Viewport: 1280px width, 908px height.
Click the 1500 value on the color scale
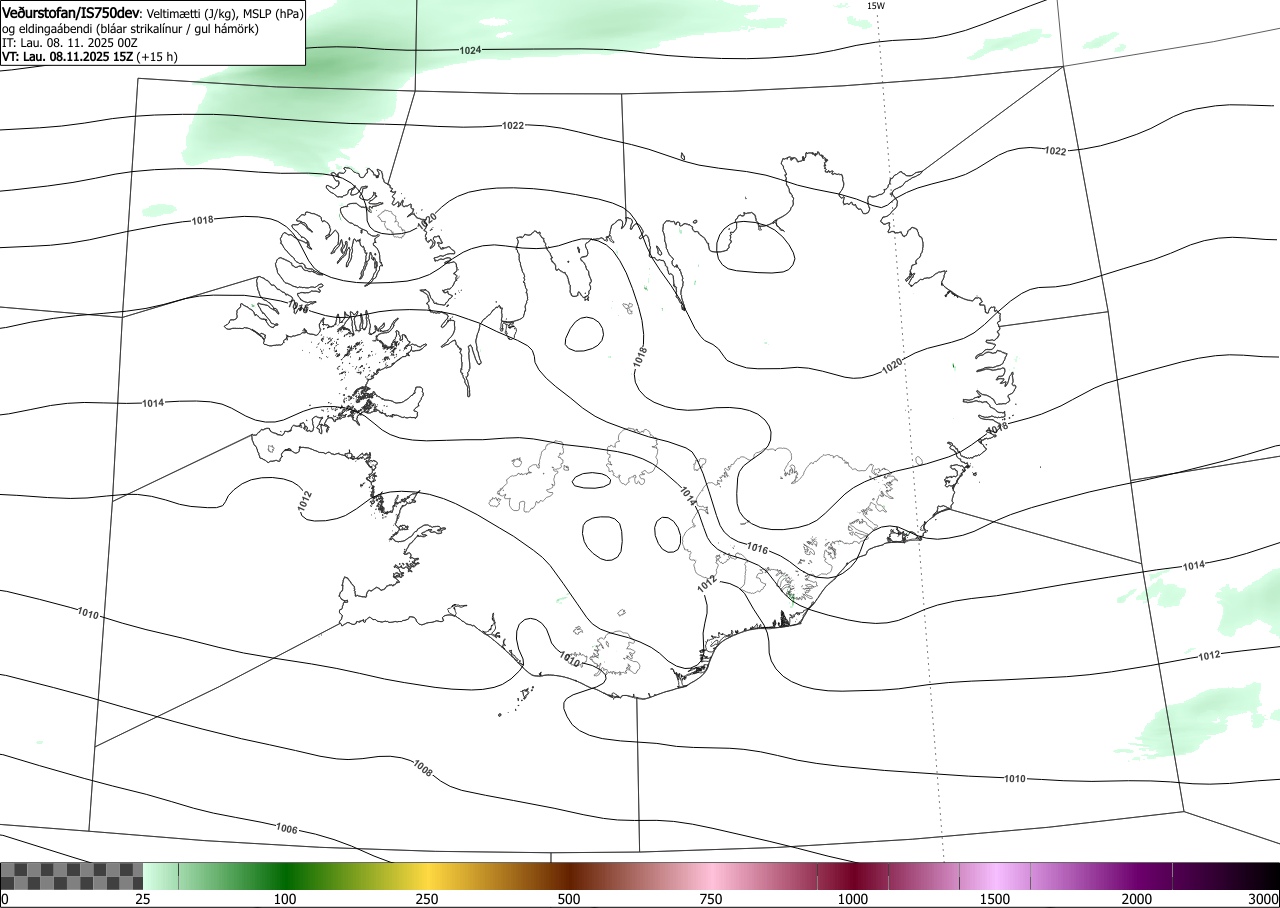[995, 900]
